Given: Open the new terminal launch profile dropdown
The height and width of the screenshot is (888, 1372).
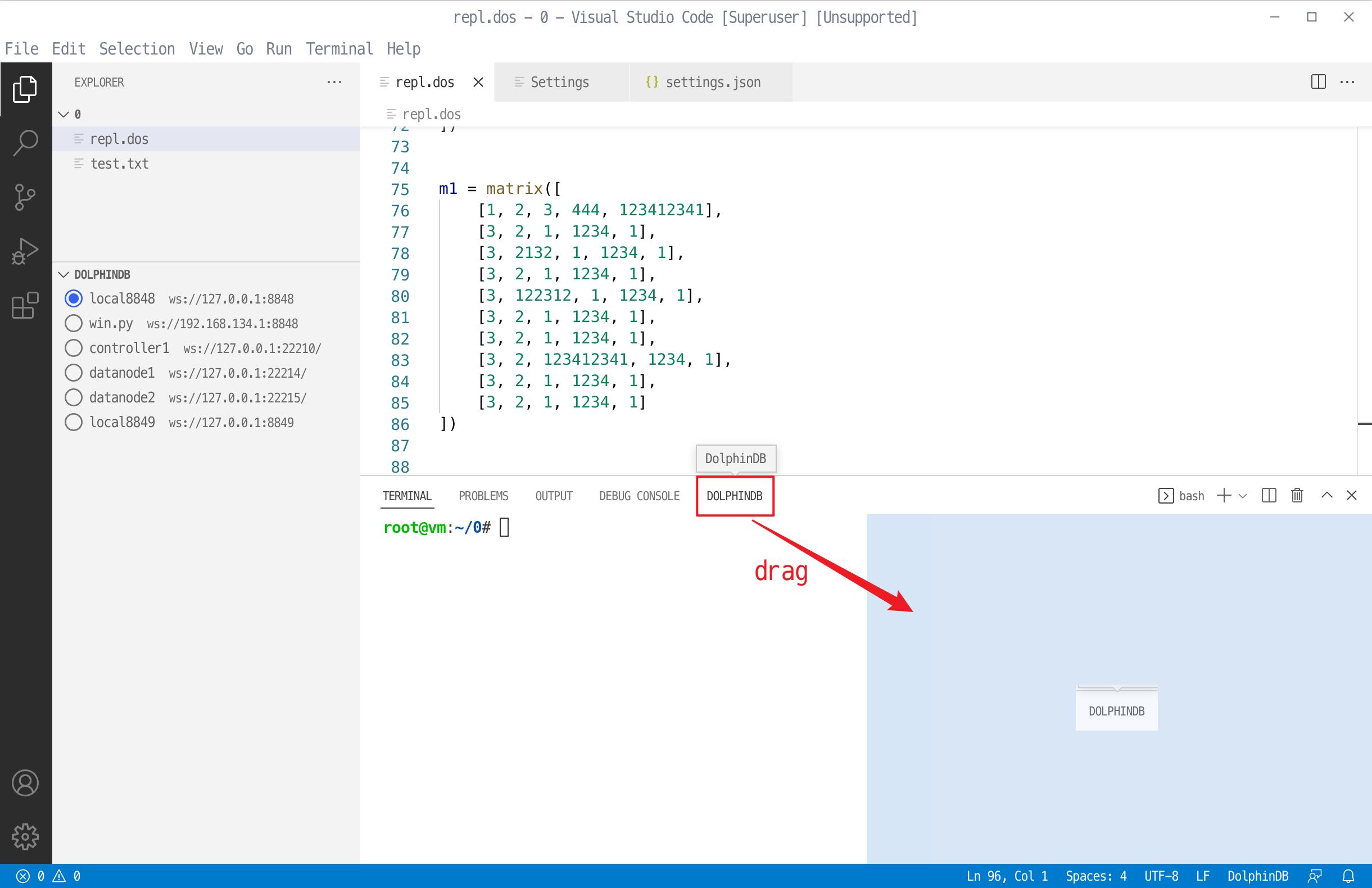Looking at the screenshot, I should [x=1243, y=496].
